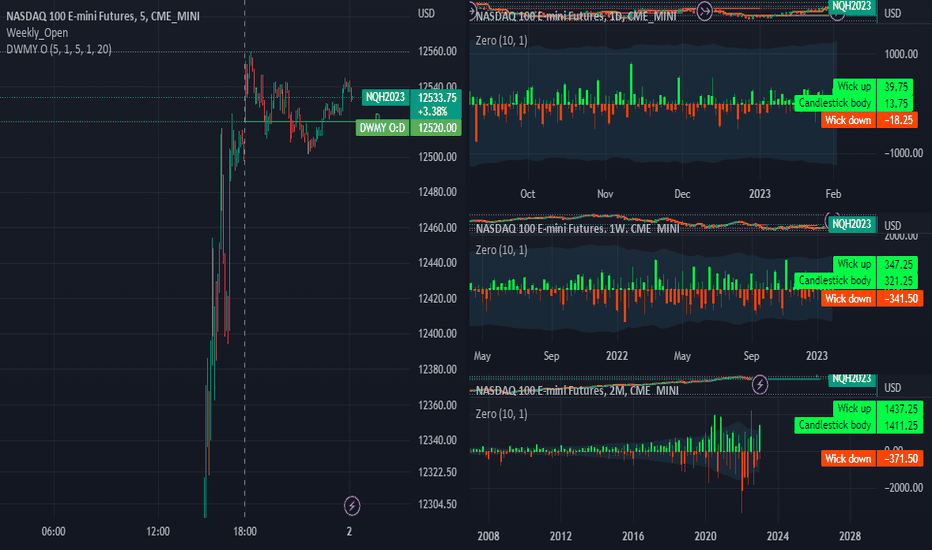Click the Feb date label on the 1D chart

[x=833, y=194]
